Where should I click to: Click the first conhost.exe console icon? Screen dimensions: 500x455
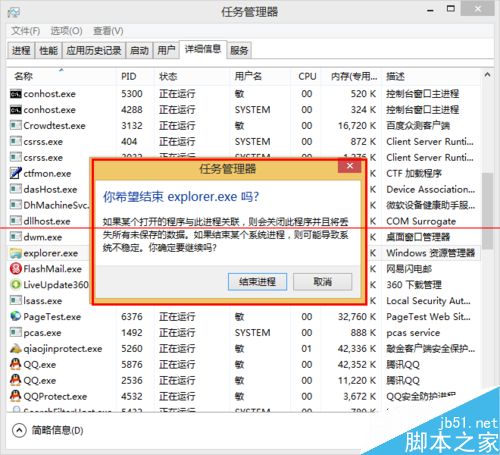coord(16,94)
